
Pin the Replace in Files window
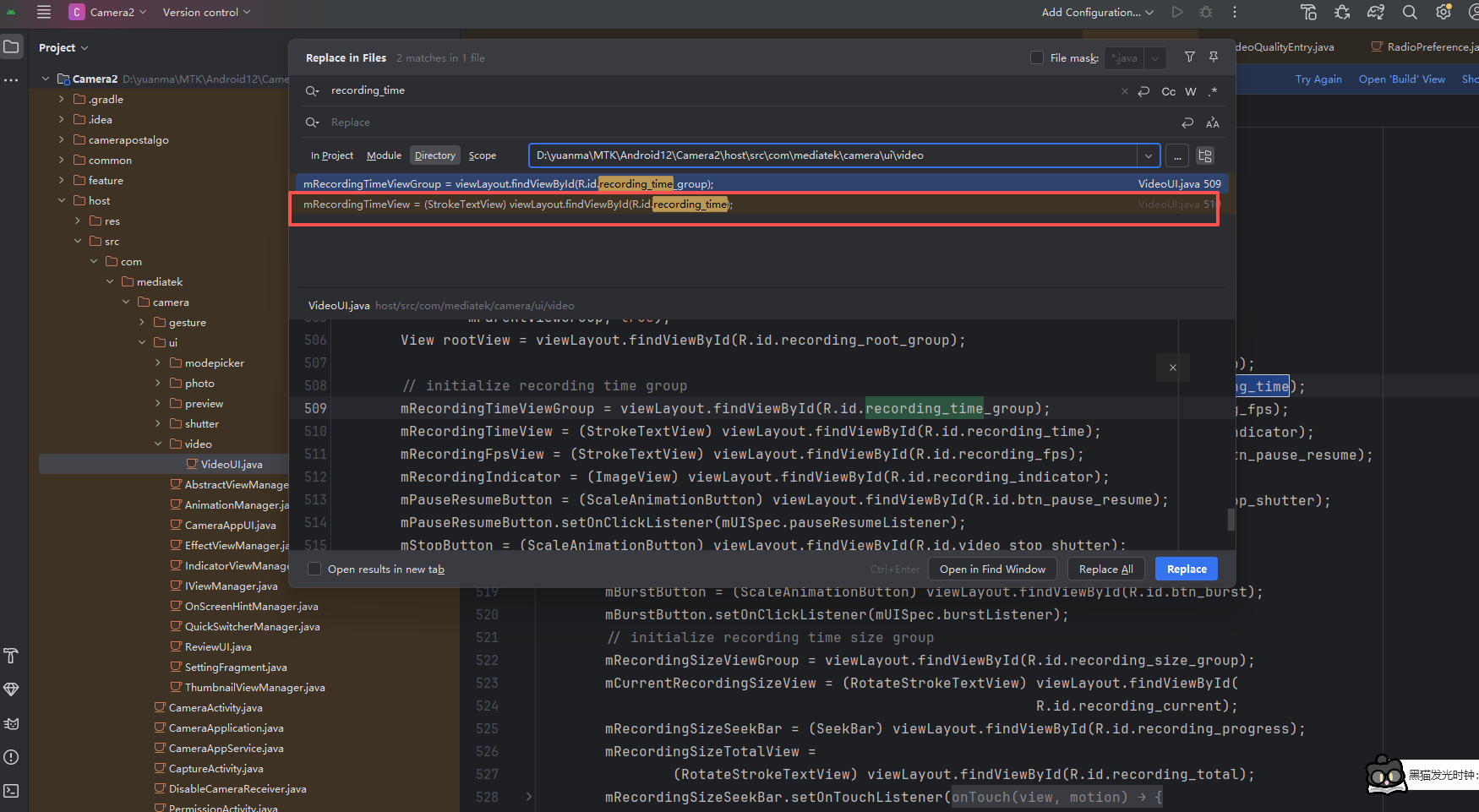[x=1214, y=57]
